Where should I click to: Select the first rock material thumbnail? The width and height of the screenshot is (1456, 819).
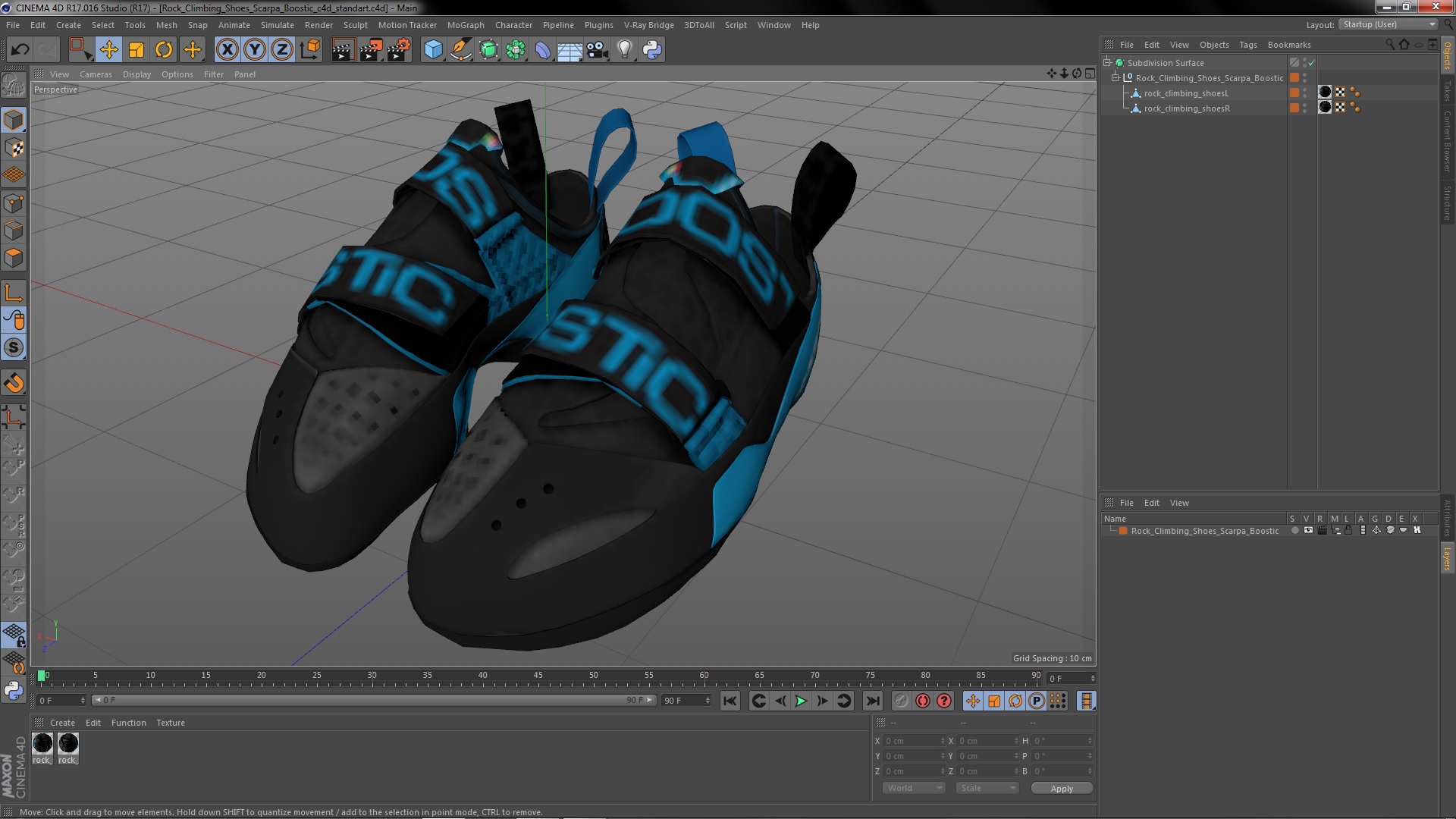tap(43, 744)
